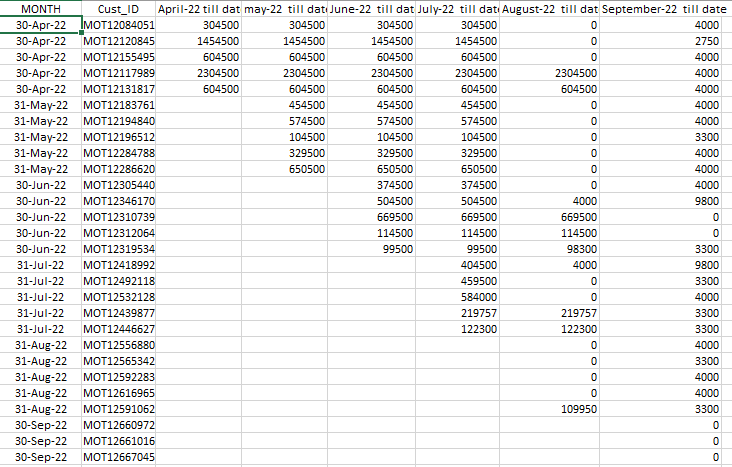The image size is (732, 467).
Task: Click customer ID MOT12196512
Action: pos(119,137)
